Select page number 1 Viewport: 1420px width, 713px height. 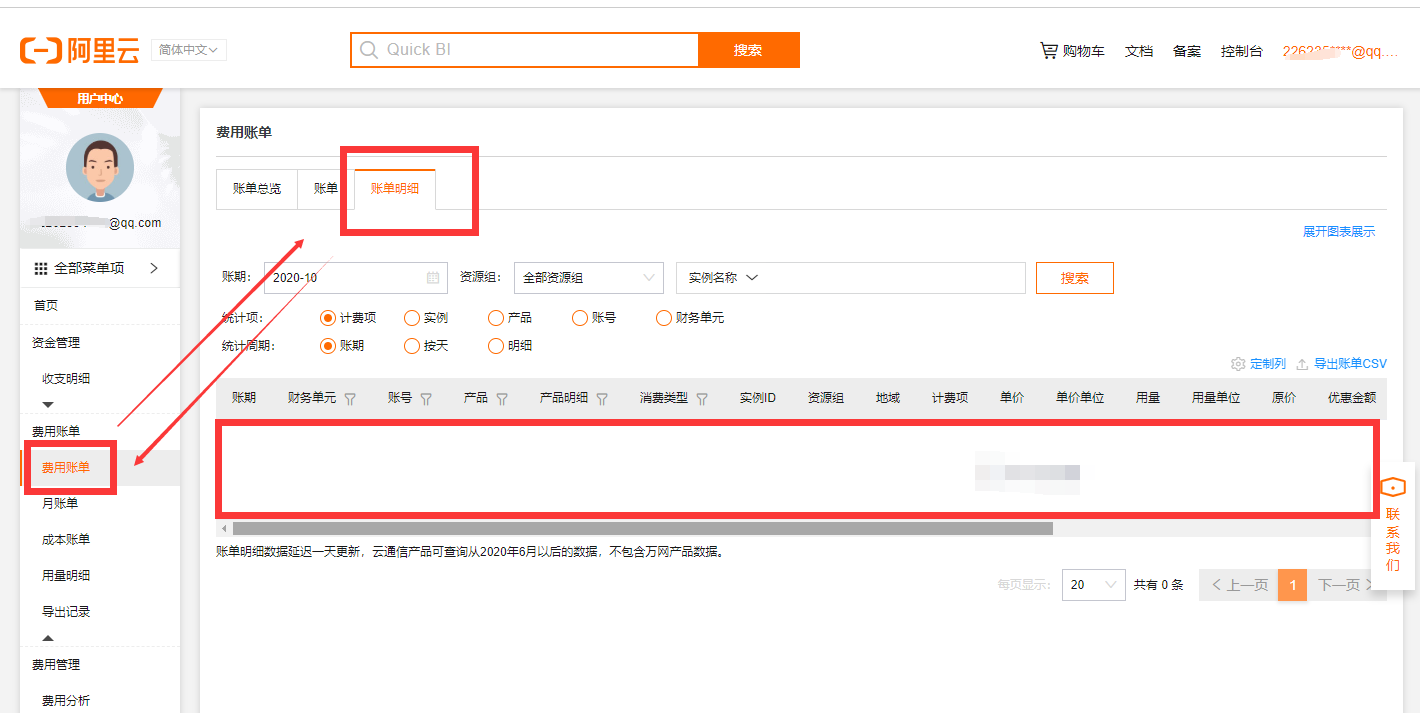(x=1292, y=585)
